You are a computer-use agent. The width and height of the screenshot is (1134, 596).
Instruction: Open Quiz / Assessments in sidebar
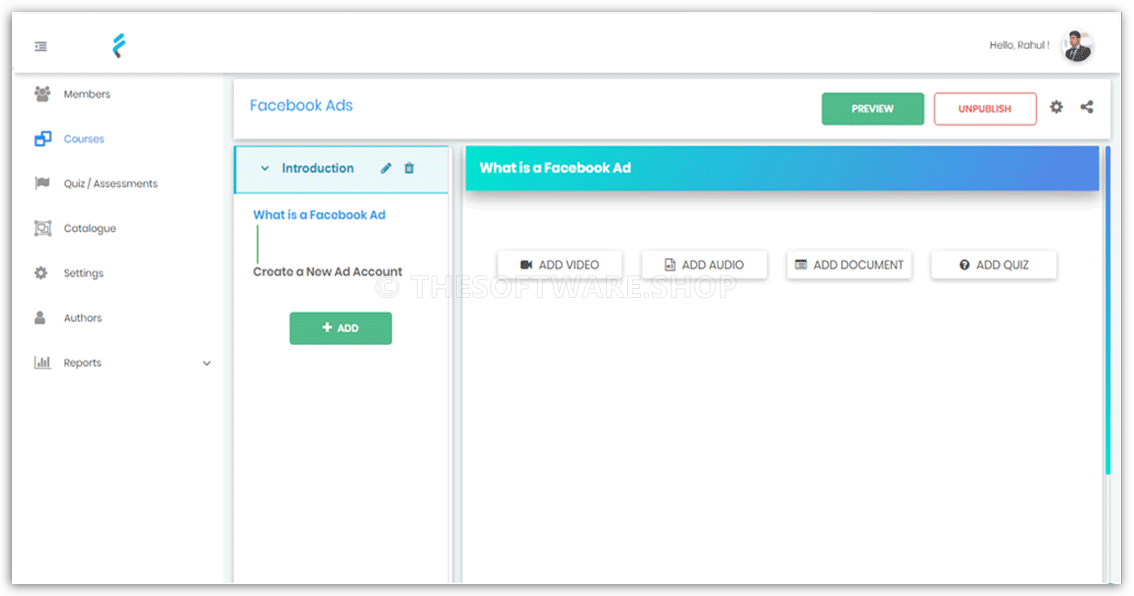click(x=110, y=184)
